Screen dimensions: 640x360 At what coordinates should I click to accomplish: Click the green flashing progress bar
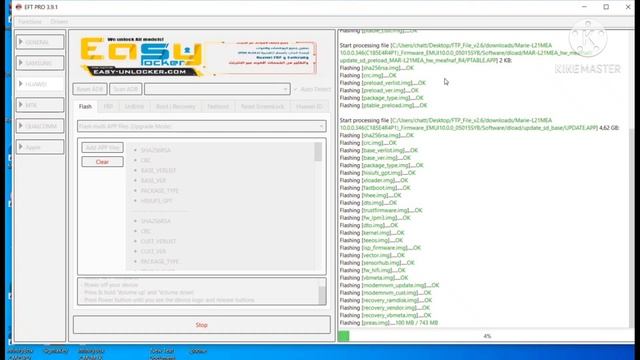coord(344,336)
